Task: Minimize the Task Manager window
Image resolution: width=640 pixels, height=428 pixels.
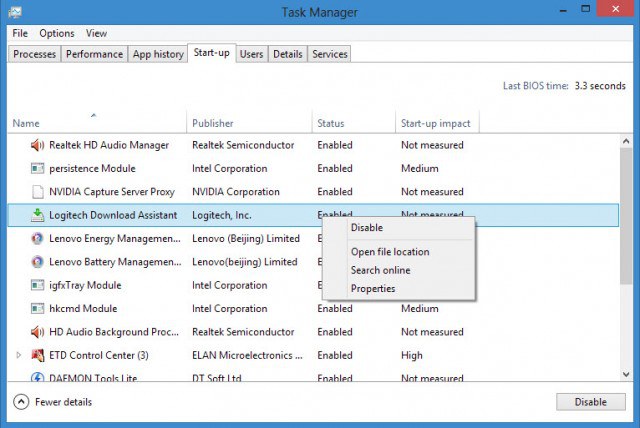Action: coord(563,9)
